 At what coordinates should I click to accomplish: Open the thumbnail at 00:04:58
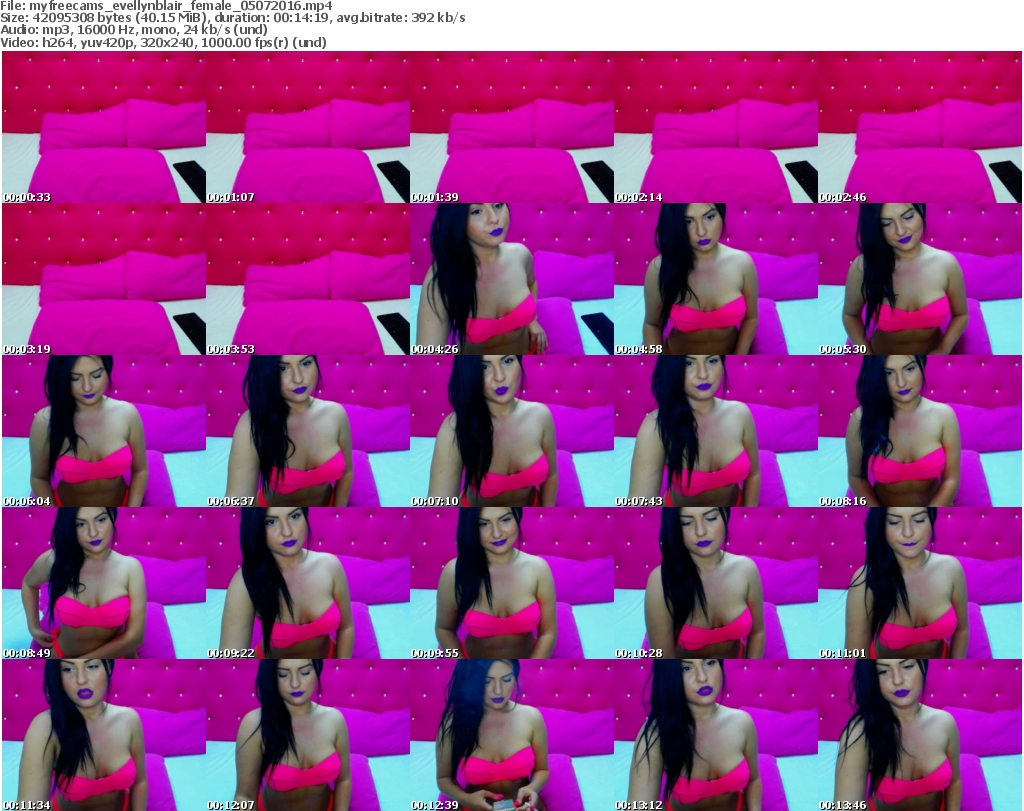tap(716, 279)
